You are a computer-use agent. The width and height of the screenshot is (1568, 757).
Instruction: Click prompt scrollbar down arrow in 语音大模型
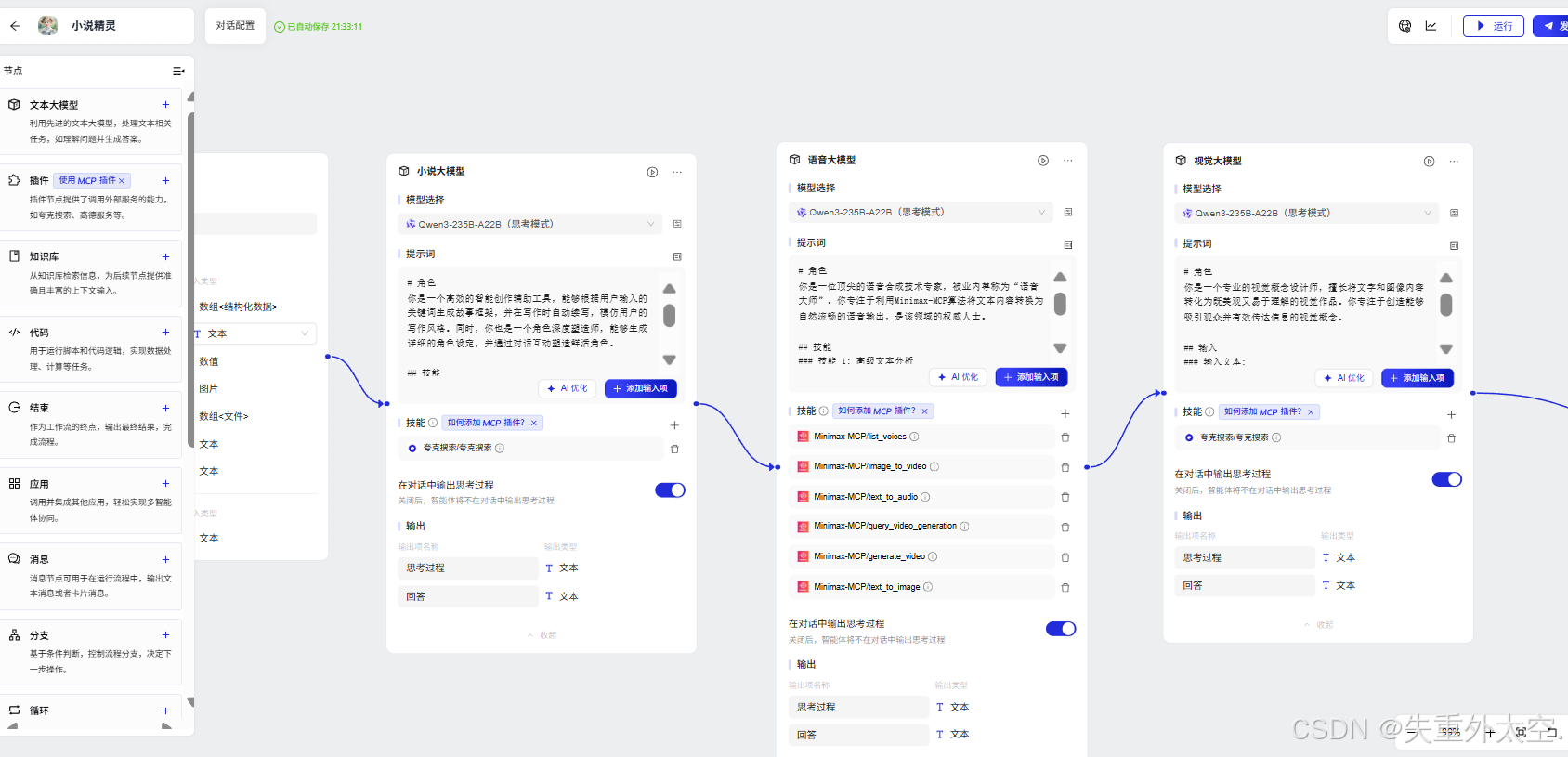click(x=1060, y=348)
